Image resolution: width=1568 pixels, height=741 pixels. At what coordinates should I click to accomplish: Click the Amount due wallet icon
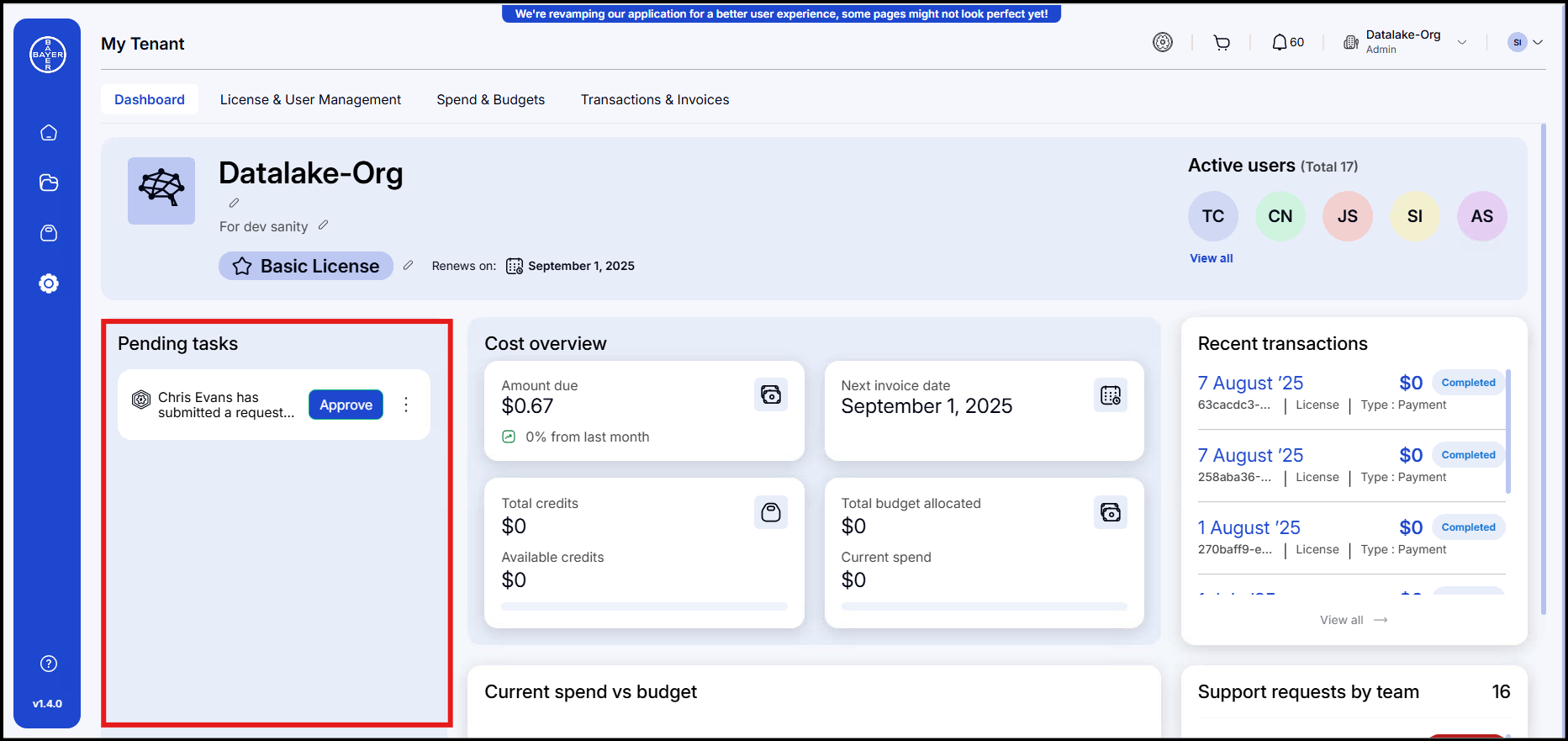pyautogui.click(x=771, y=394)
